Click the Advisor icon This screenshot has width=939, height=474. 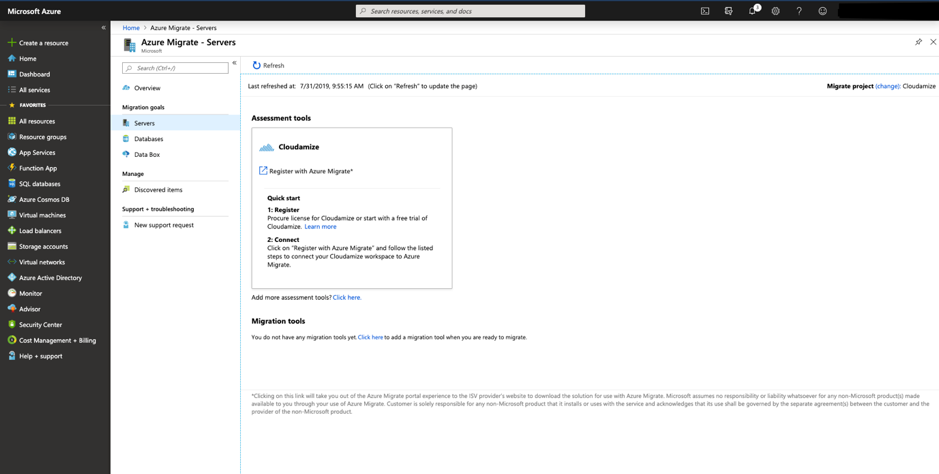[11, 309]
